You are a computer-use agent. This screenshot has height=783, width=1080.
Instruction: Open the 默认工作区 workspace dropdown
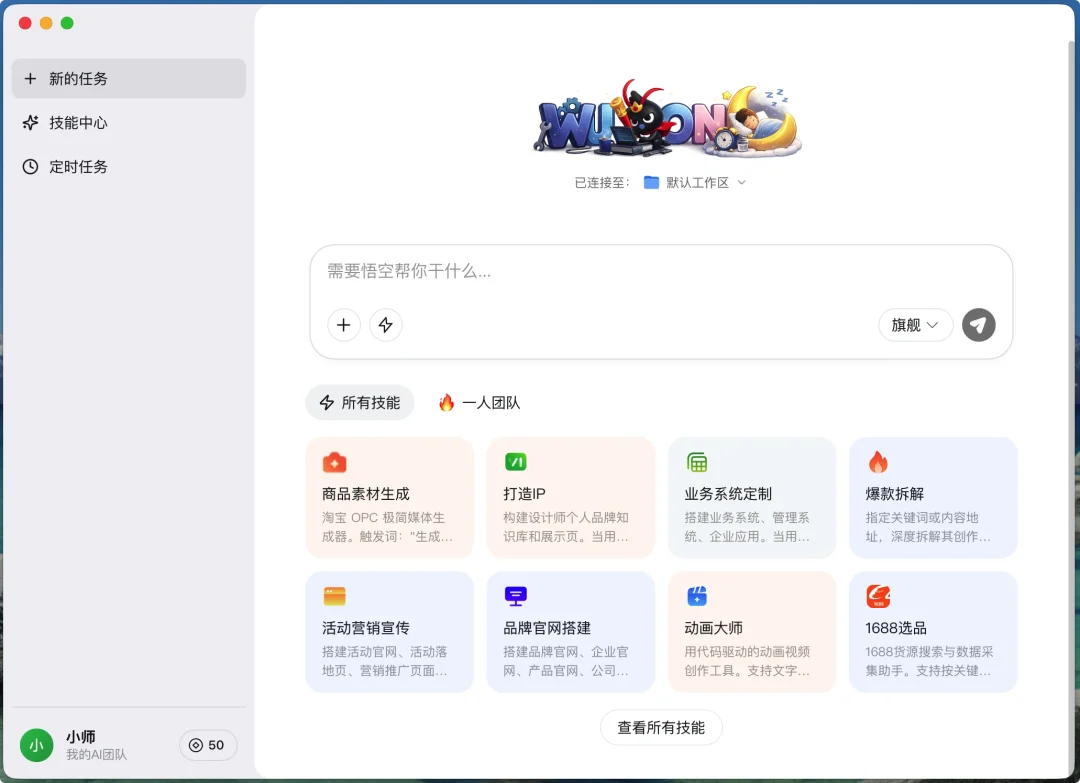pyautogui.click(x=694, y=182)
